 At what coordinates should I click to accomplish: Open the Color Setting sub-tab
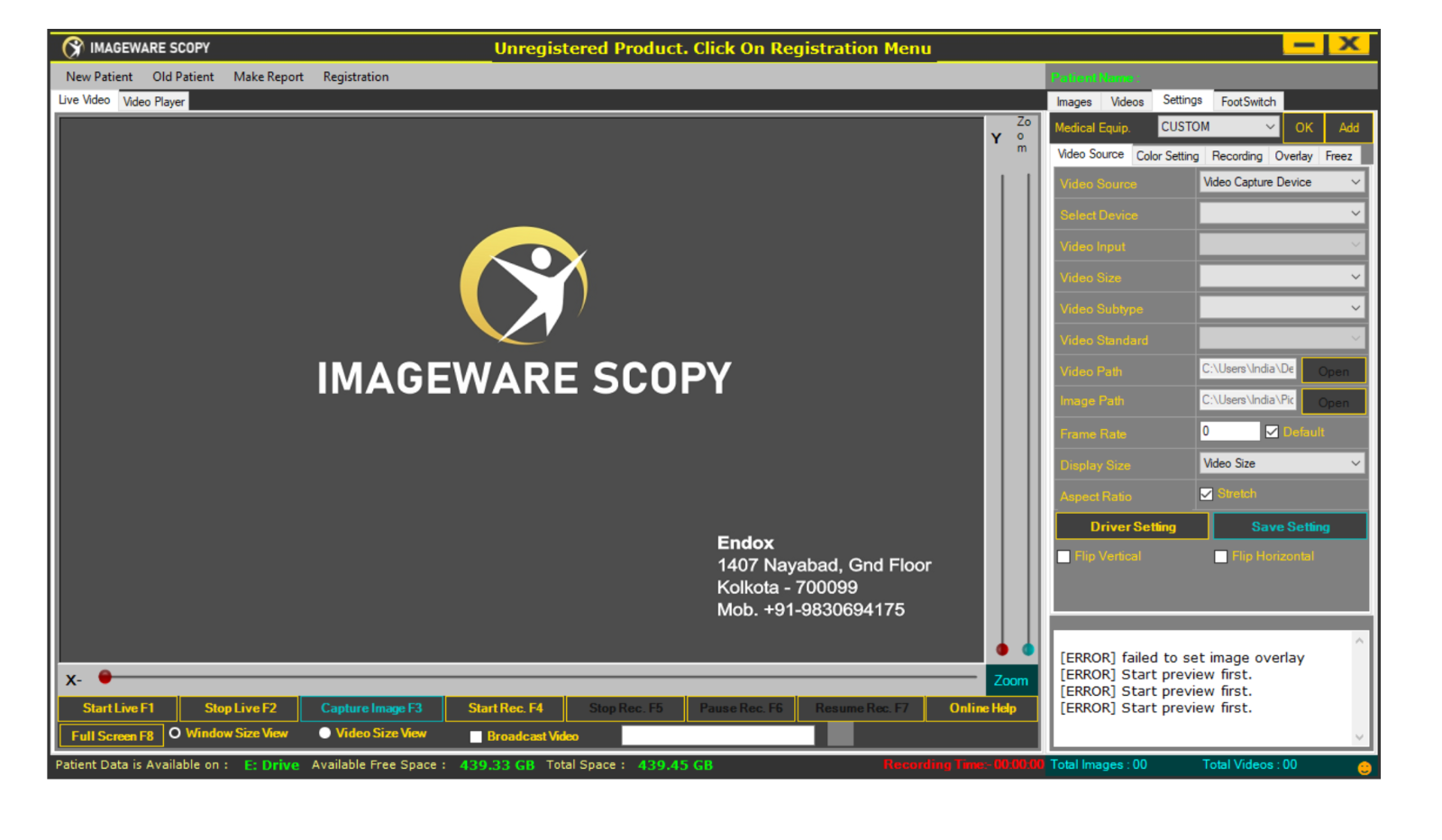(1167, 156)
